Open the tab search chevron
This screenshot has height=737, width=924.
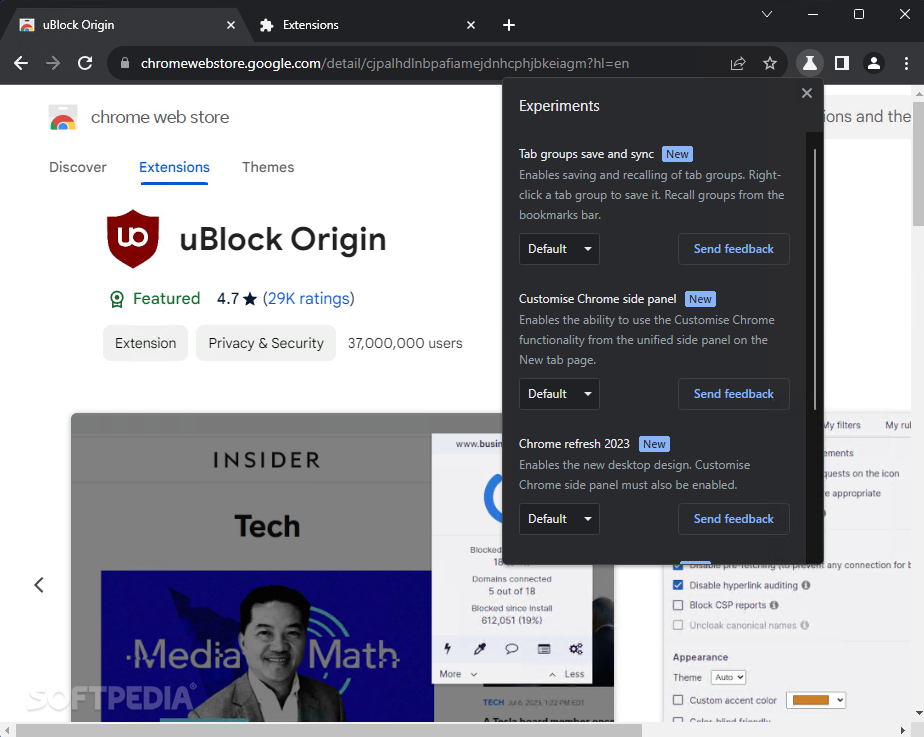tap(767, 14)
